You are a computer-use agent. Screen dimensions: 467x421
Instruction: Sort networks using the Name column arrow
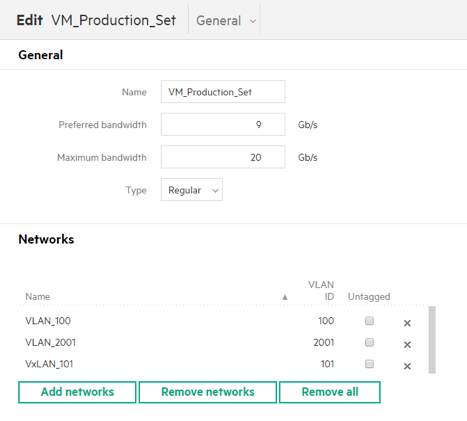point(285,297)
